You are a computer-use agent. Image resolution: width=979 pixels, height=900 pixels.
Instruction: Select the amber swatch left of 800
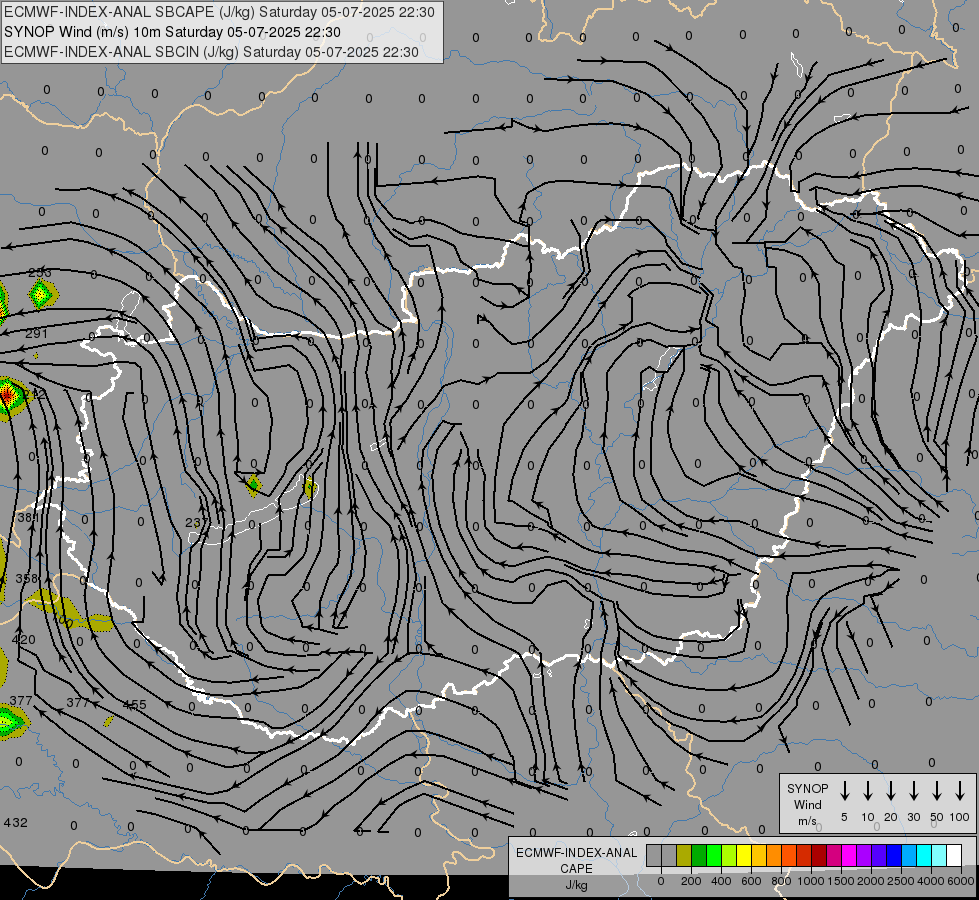[x=774, y=855]
